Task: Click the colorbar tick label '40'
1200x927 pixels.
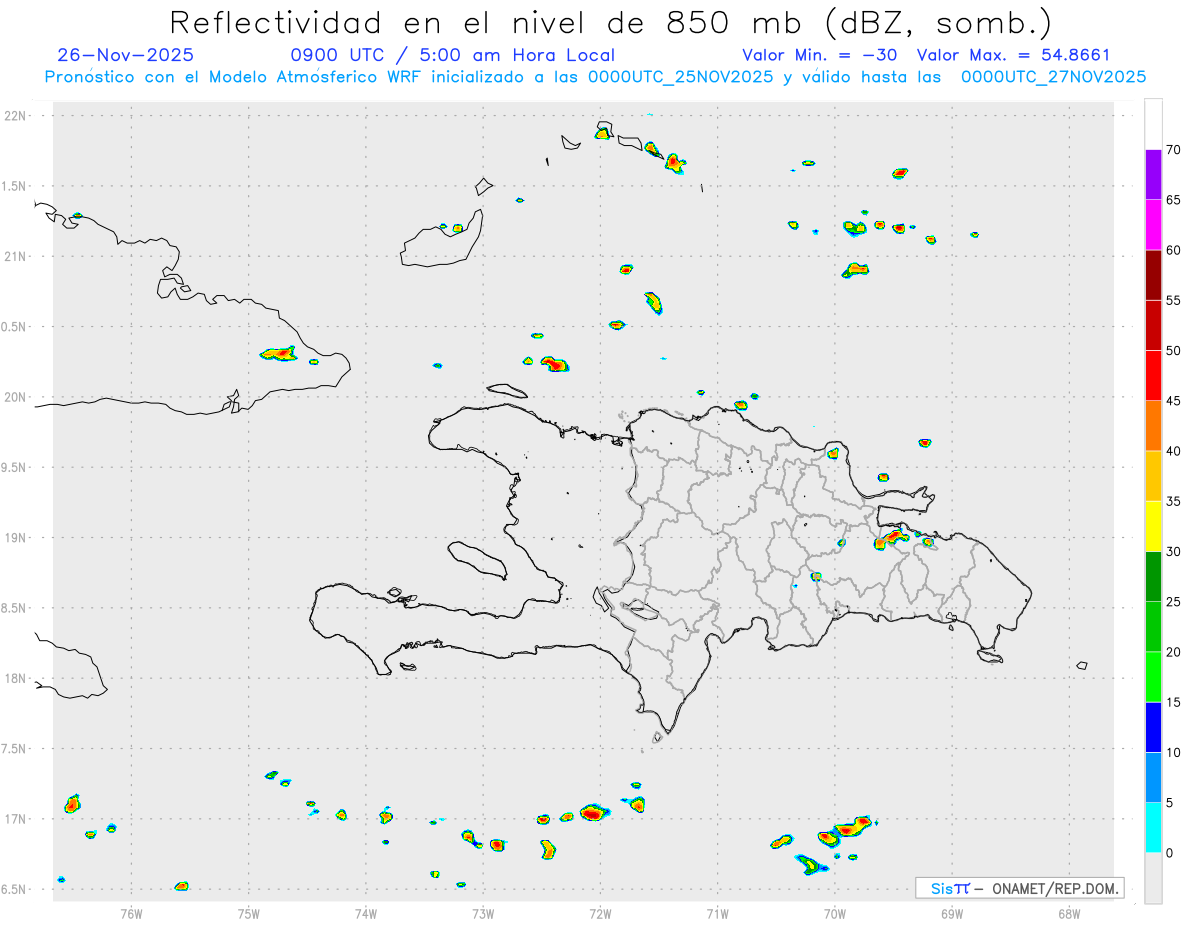Action: [1173, 451]
